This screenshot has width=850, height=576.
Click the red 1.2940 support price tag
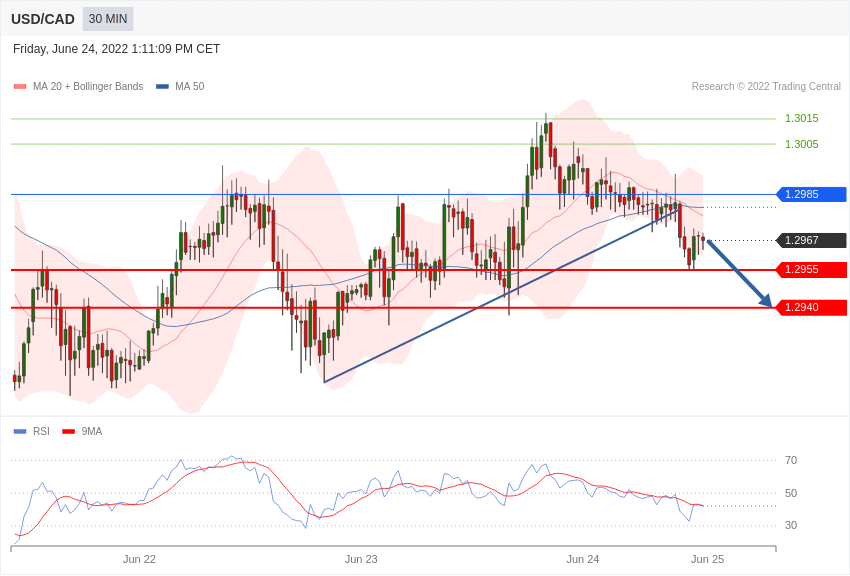tap(812, 307)
